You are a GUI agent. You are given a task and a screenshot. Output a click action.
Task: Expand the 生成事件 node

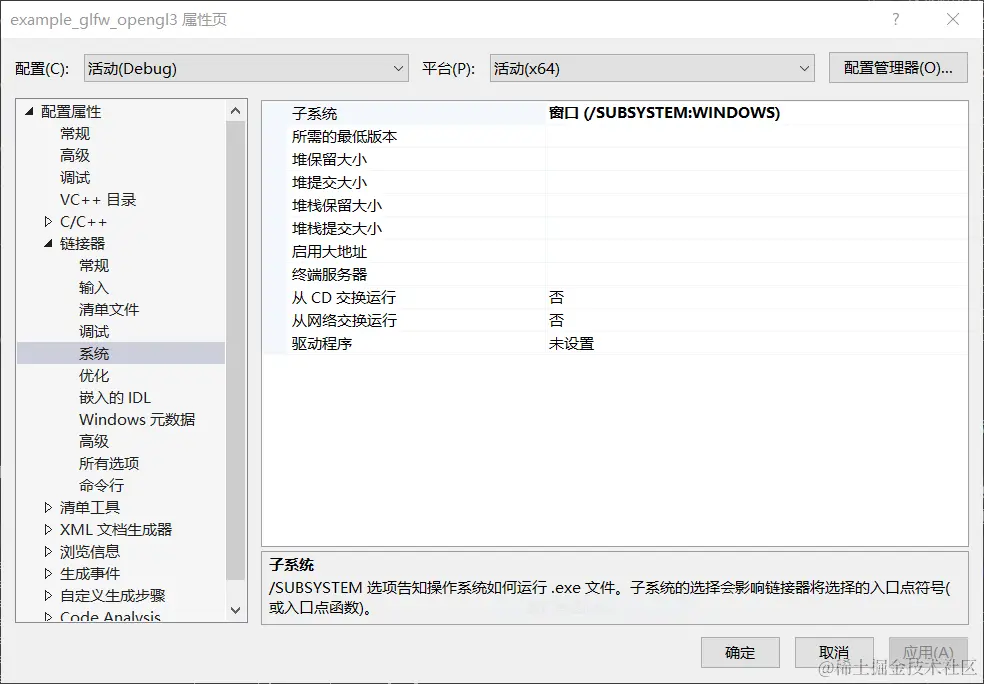[48, 574]
